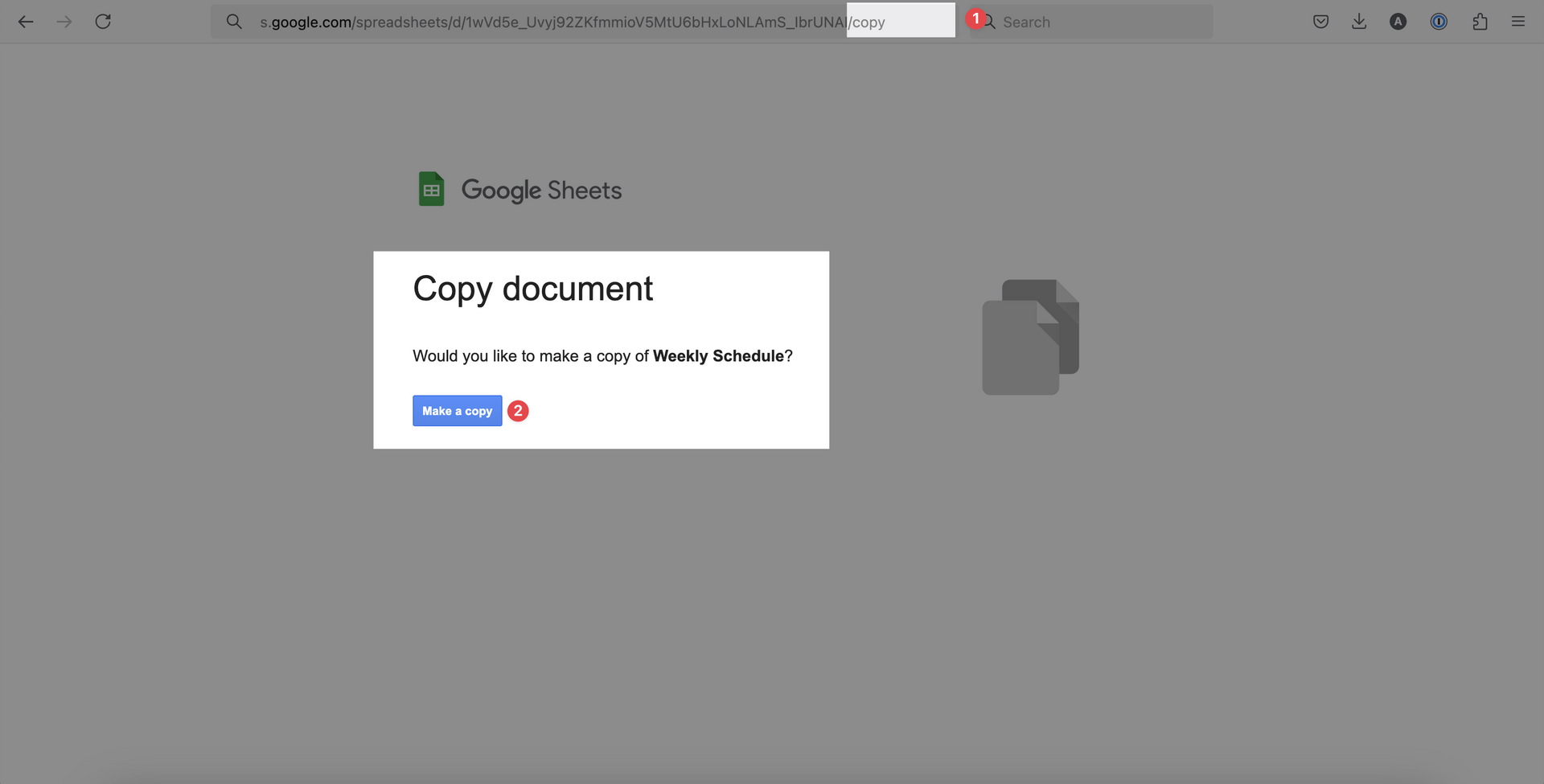
Task: Open the 1Password extension icon
Action: 1439,22
